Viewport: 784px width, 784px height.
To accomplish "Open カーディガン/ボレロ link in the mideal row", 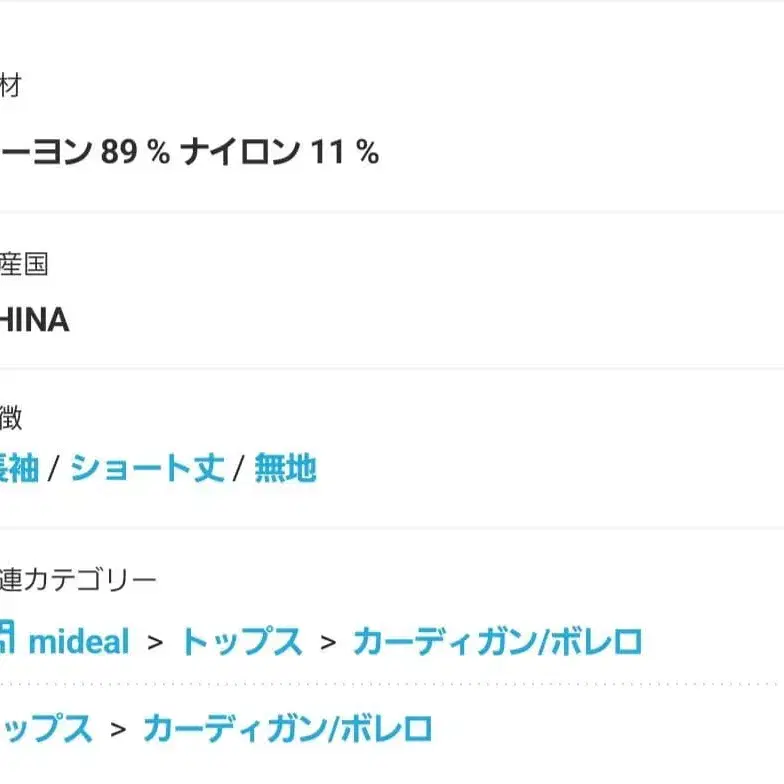I will coord(497,641).
